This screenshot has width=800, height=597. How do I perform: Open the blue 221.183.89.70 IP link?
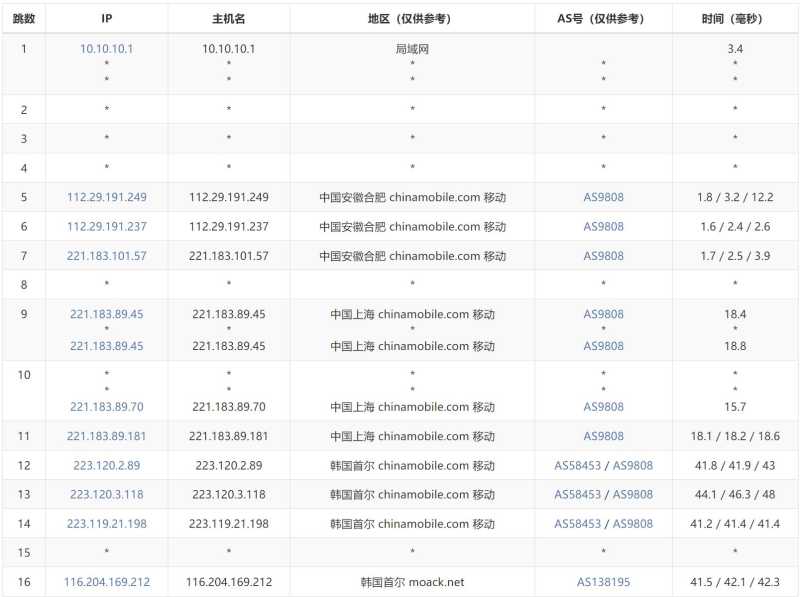click(106, 407)
